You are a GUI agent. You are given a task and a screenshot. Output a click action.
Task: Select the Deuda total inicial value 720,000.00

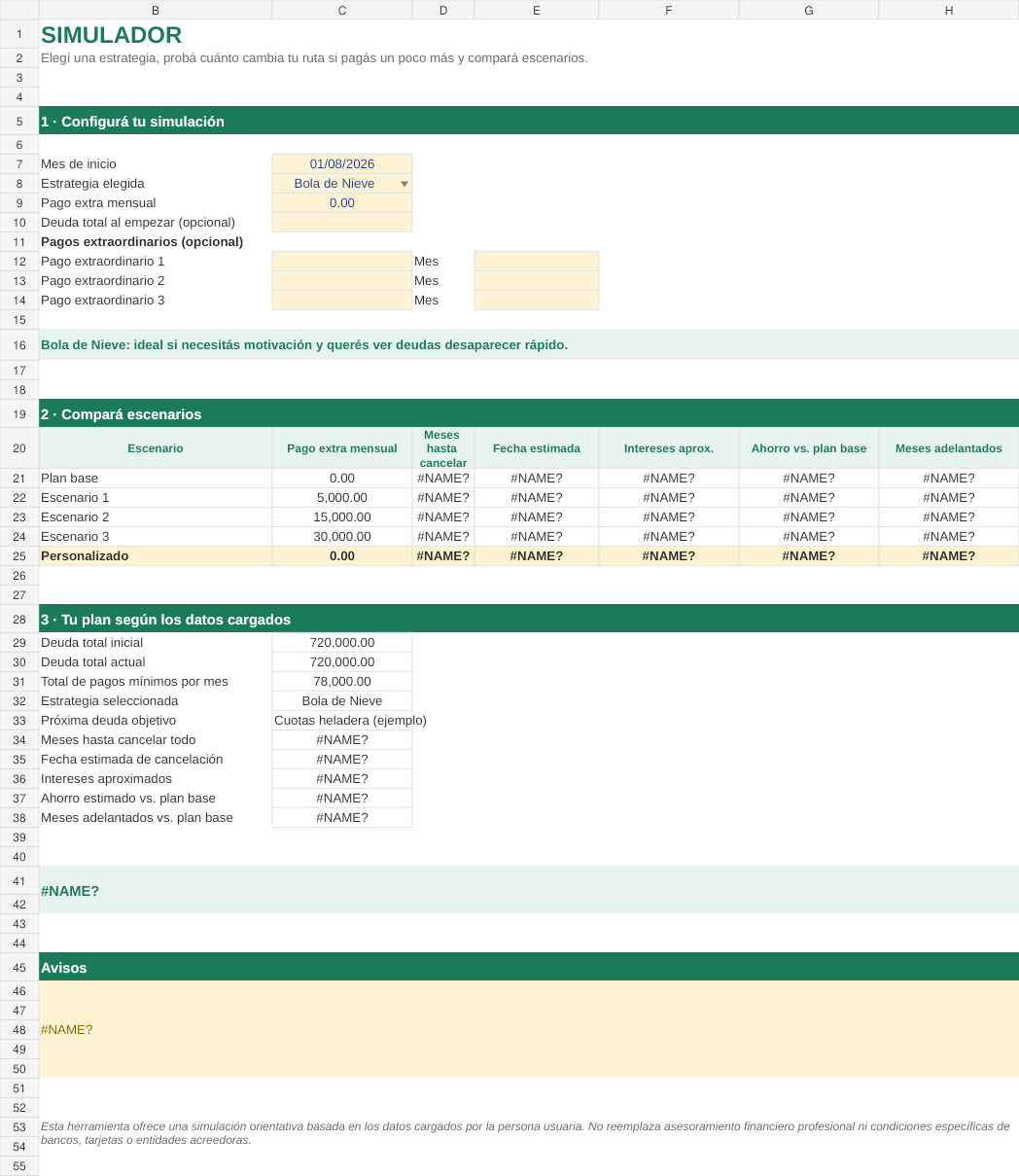[342, 643]
